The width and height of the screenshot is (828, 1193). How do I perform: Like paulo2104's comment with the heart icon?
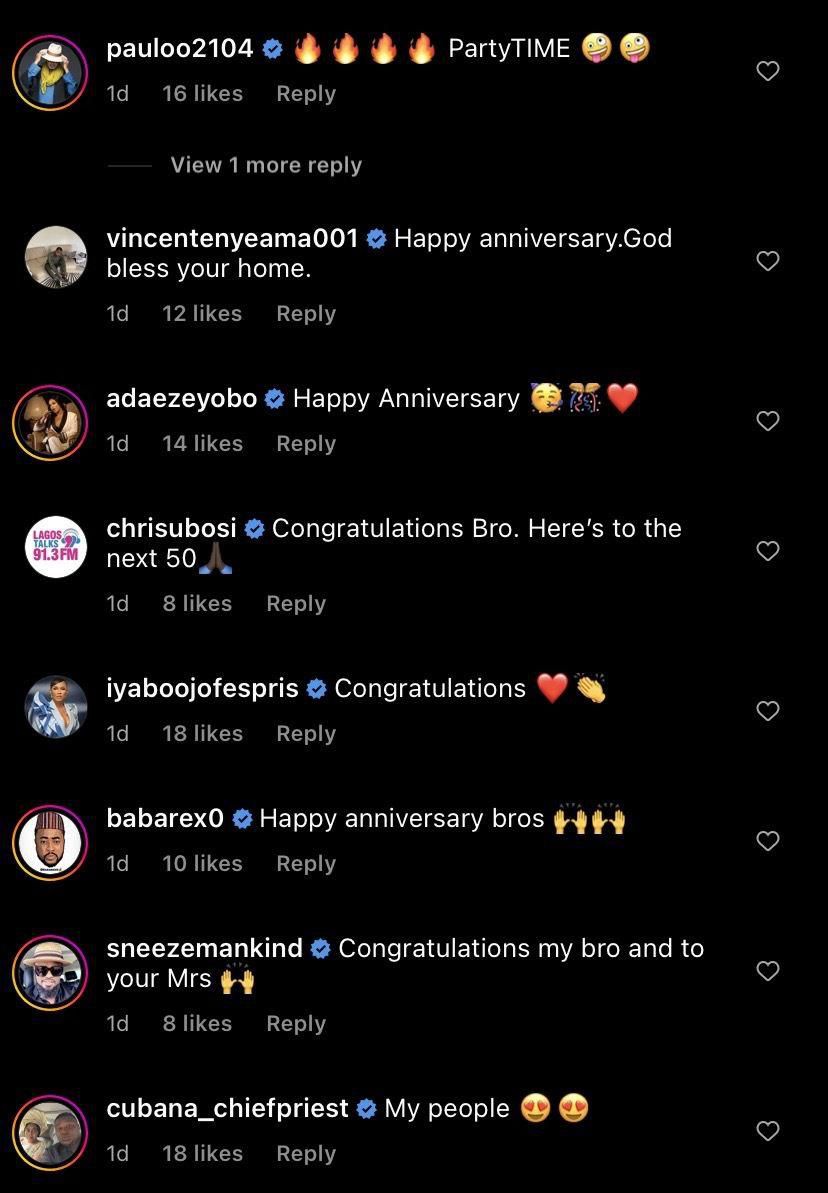point(768,71)
